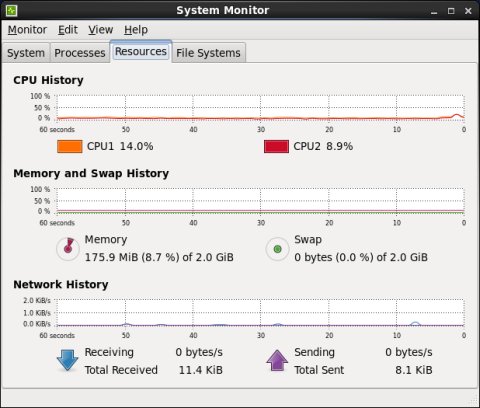Viewport: 480px width, 408px height.
Task: Click the blue Receiving arrow icon
Action: pyautogui.click(x=67, y=360)
